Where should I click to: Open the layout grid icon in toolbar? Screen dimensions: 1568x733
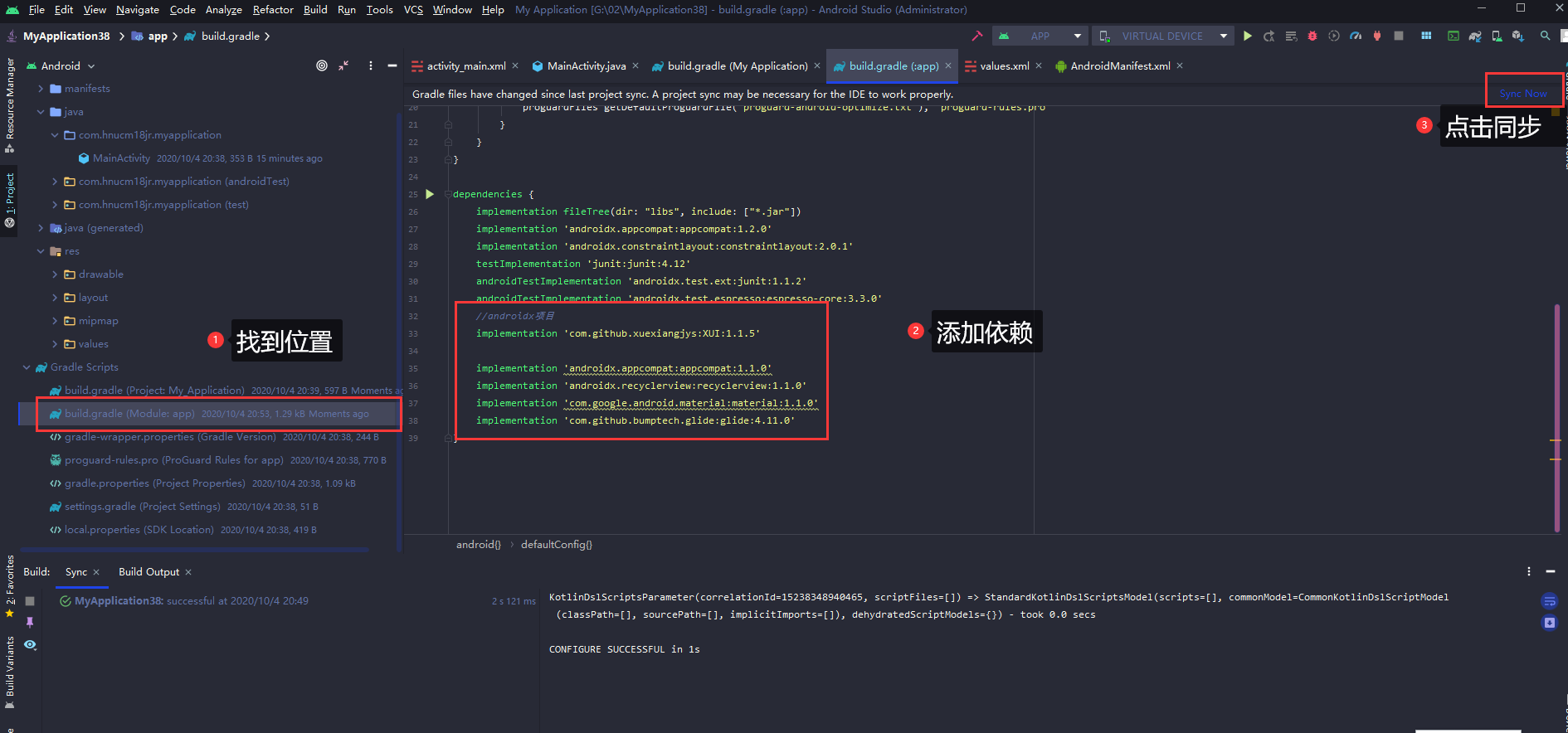(1426, 36)
